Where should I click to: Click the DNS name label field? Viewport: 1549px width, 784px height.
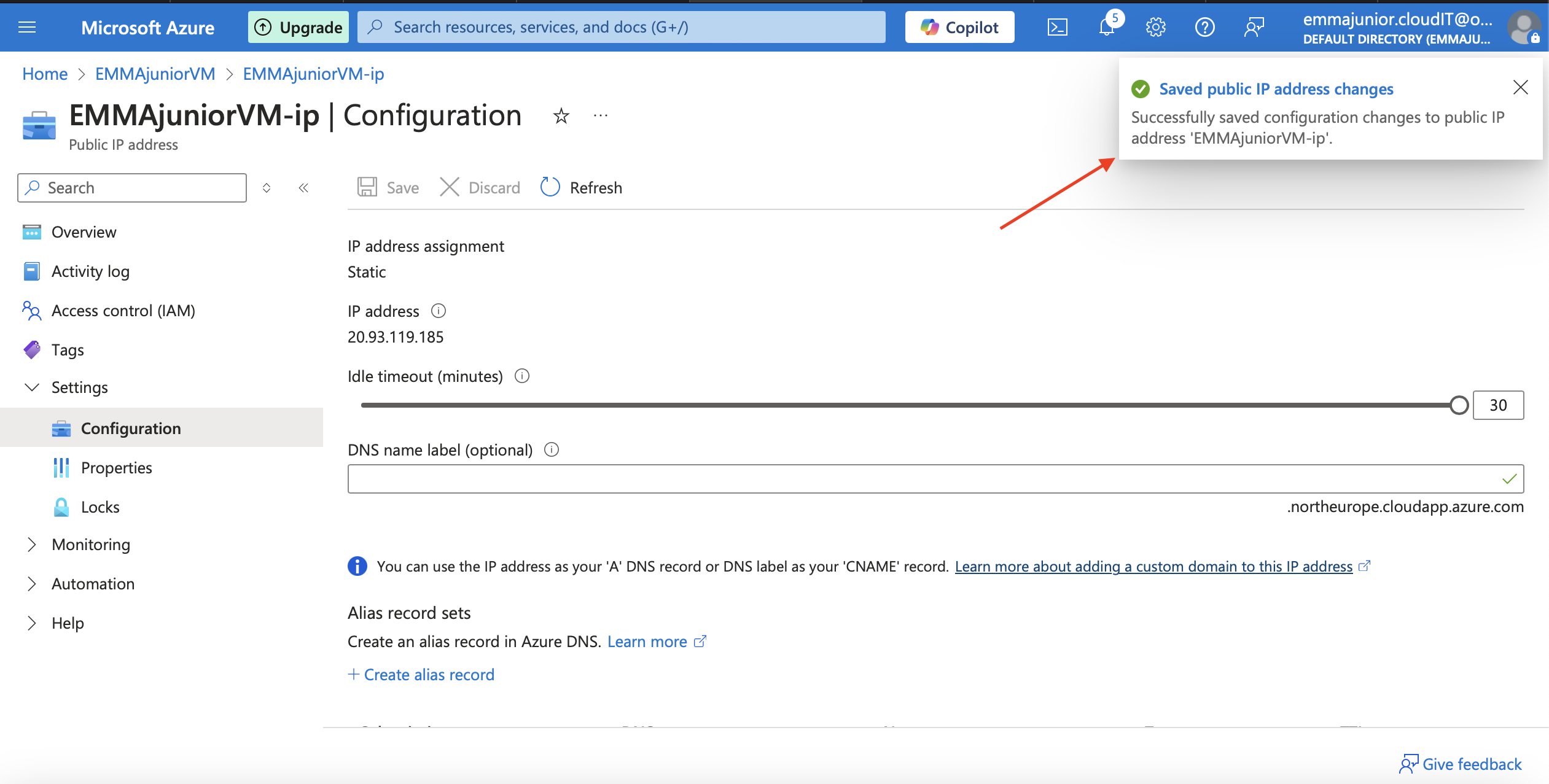tap(935, 479)
